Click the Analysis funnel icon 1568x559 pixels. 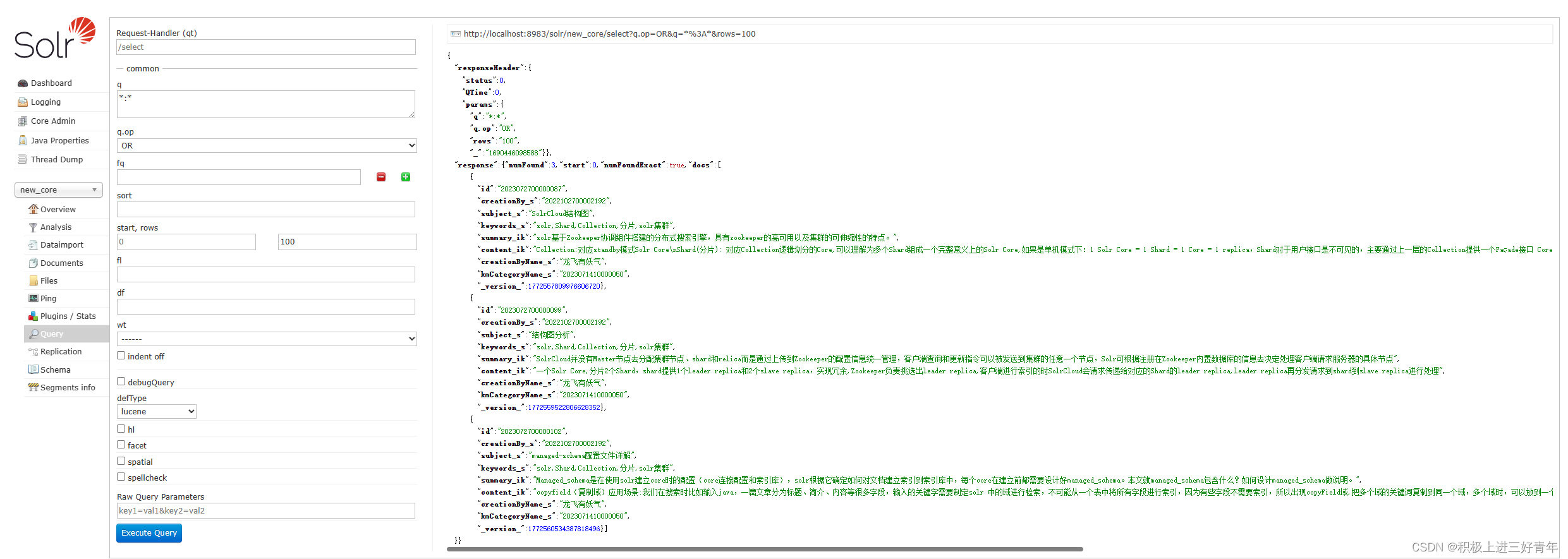tap(33, 227)
